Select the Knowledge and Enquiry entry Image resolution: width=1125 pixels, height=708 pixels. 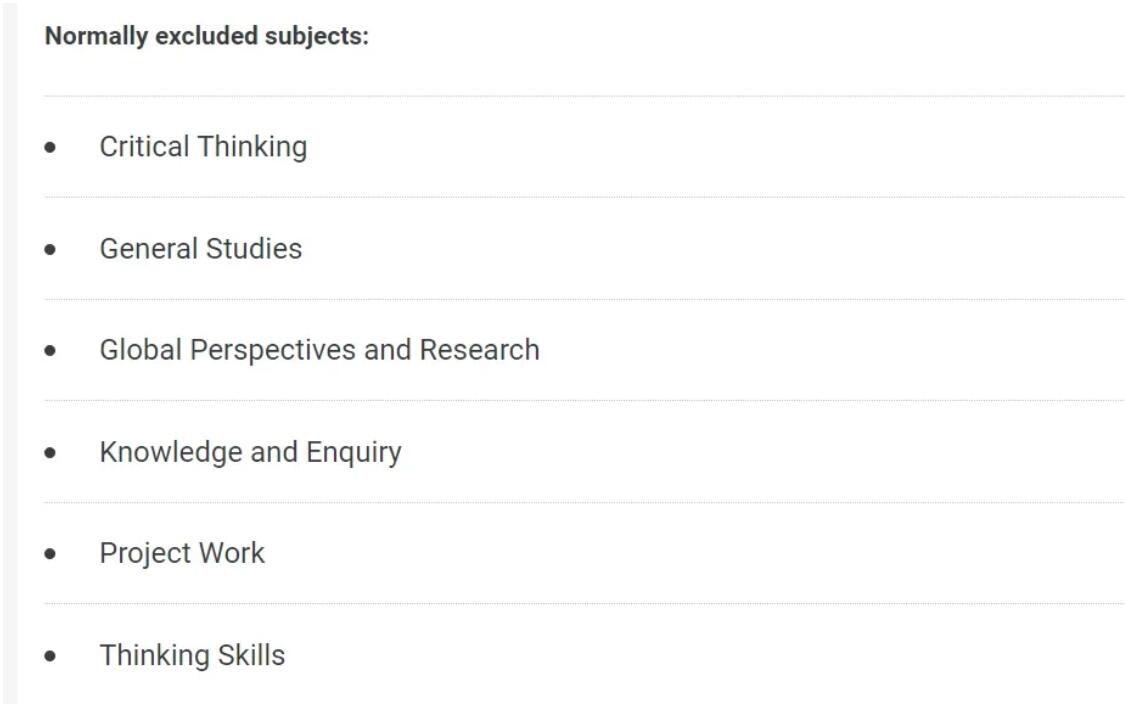[x=250, y=453]
